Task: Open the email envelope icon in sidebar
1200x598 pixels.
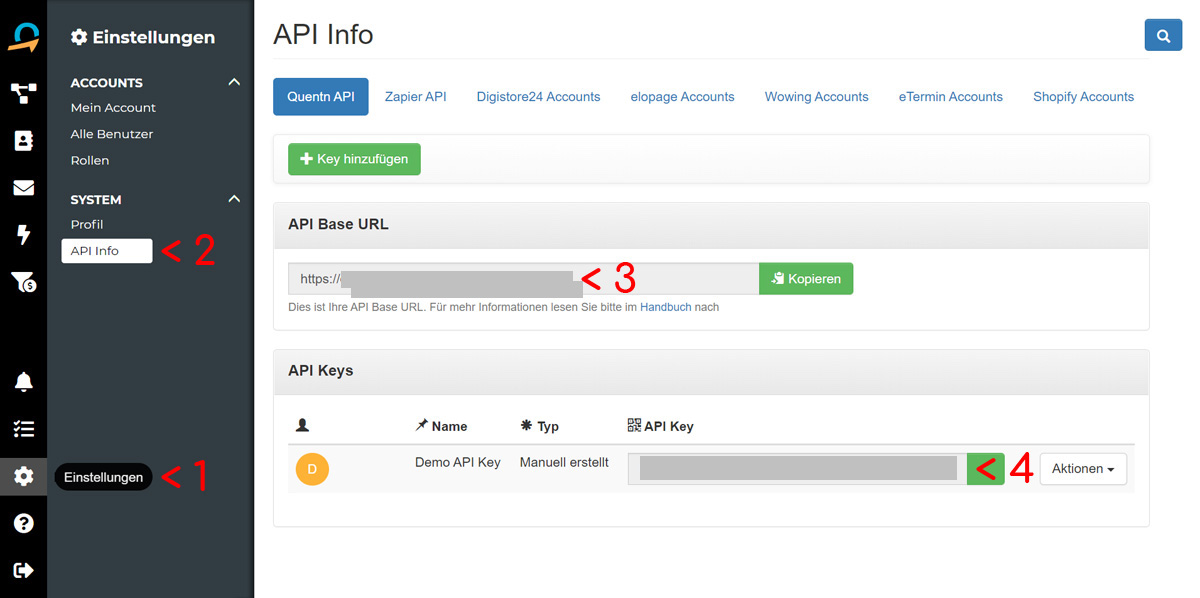Action: (x=22, y=188)
